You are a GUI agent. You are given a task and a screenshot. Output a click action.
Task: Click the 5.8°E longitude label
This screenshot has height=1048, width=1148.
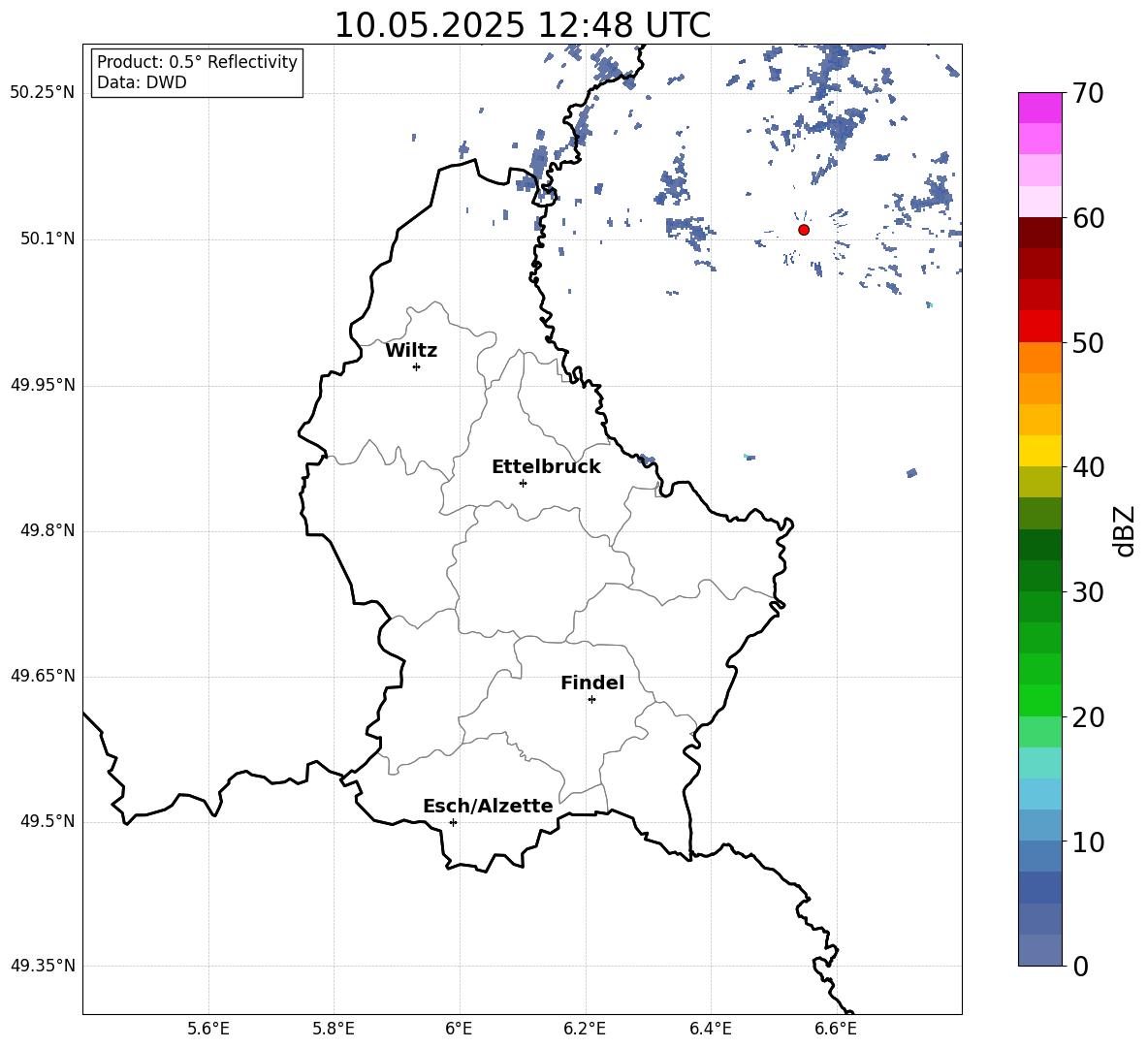pyautogui.click(x=334, y=1029)
